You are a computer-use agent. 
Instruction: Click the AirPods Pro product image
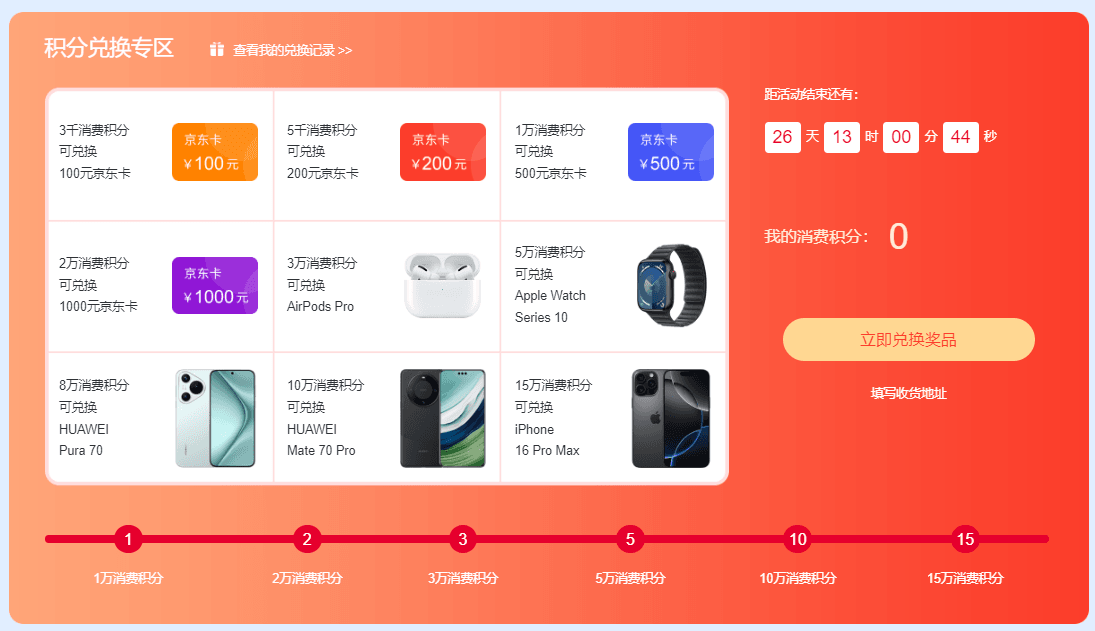pos(443,285)
